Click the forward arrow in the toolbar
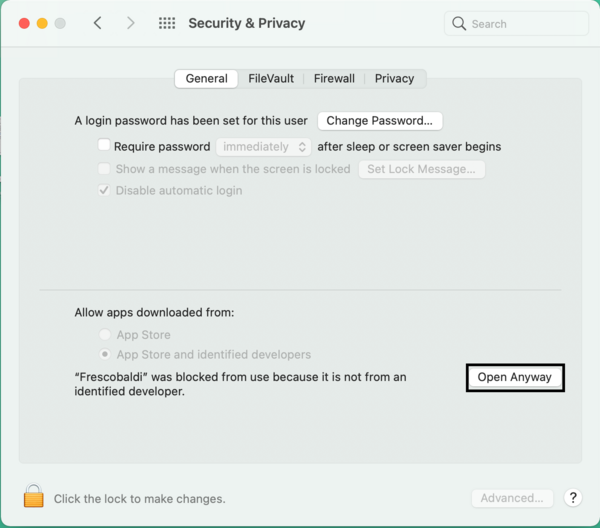 [x=130, y=23]
